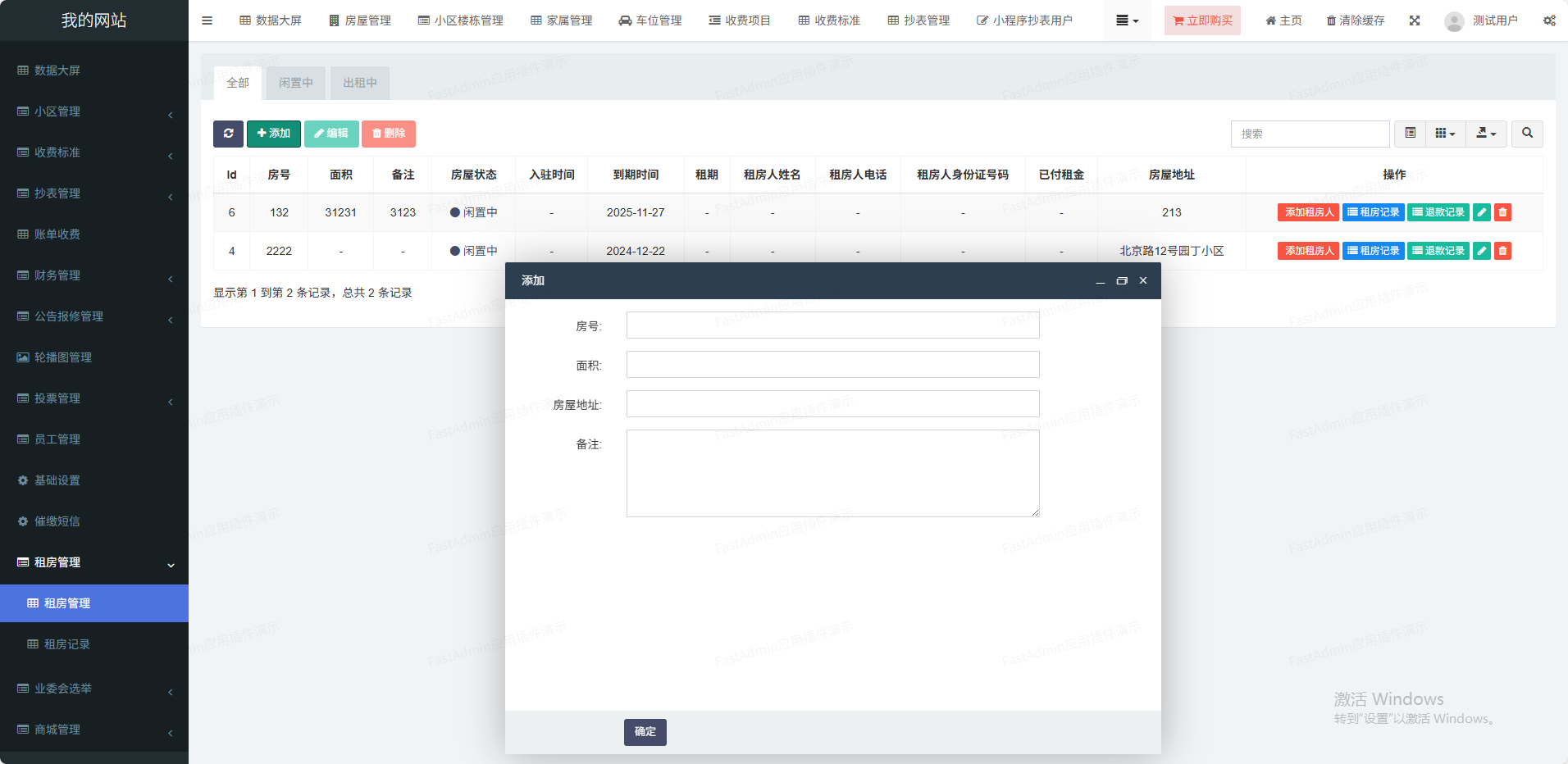Switch to the 出租中 tab
Image resolution: width=1568 pixels, height=764 pixels.
point(360,83)
